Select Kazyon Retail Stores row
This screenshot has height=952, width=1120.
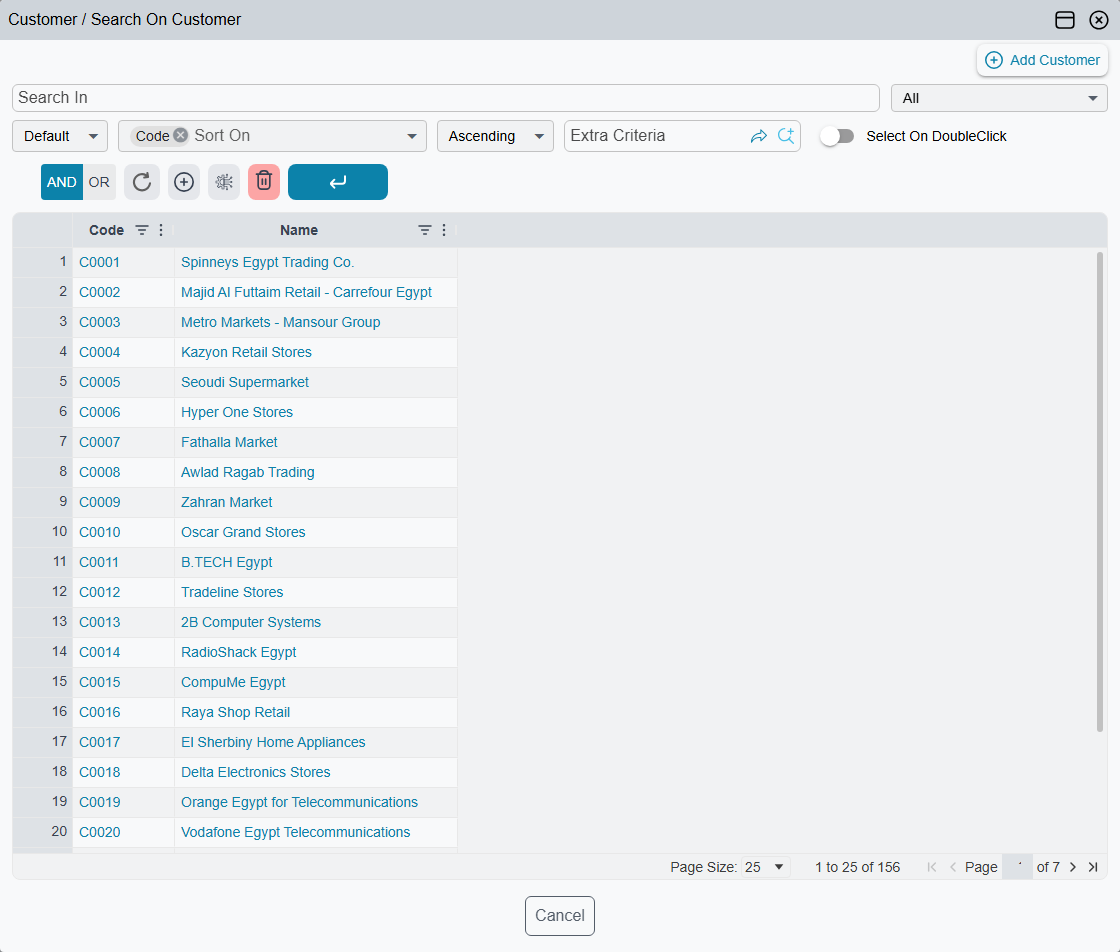coord(246,352)
